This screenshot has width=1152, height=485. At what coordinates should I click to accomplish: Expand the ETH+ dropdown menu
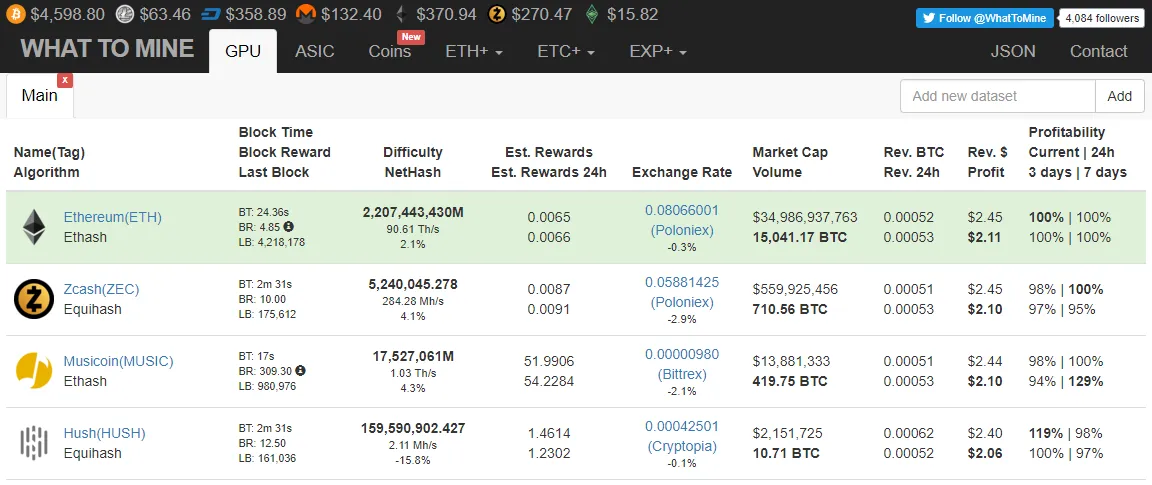(474, 51)
